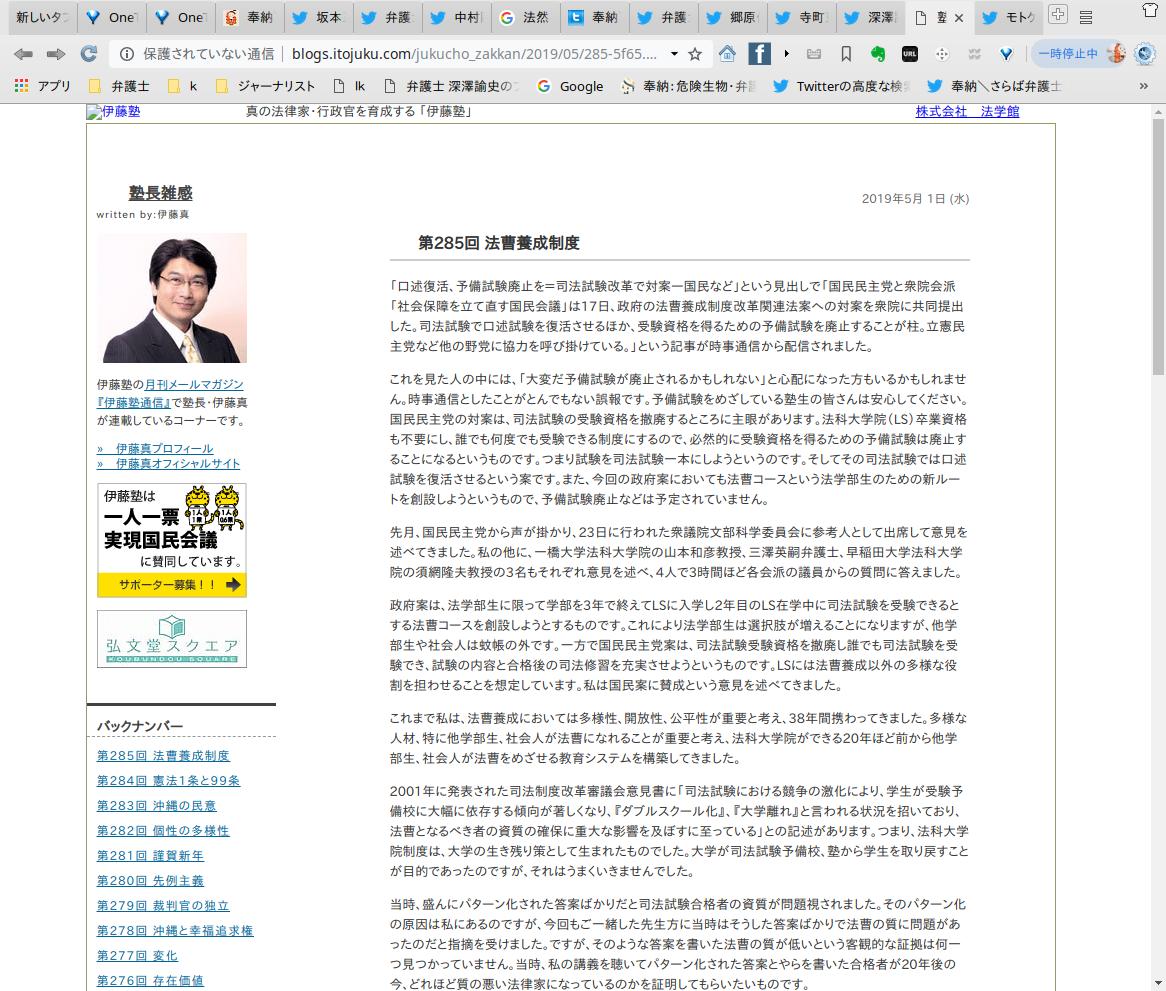Open the 伊藤塾 logo link

coord(113,112)
